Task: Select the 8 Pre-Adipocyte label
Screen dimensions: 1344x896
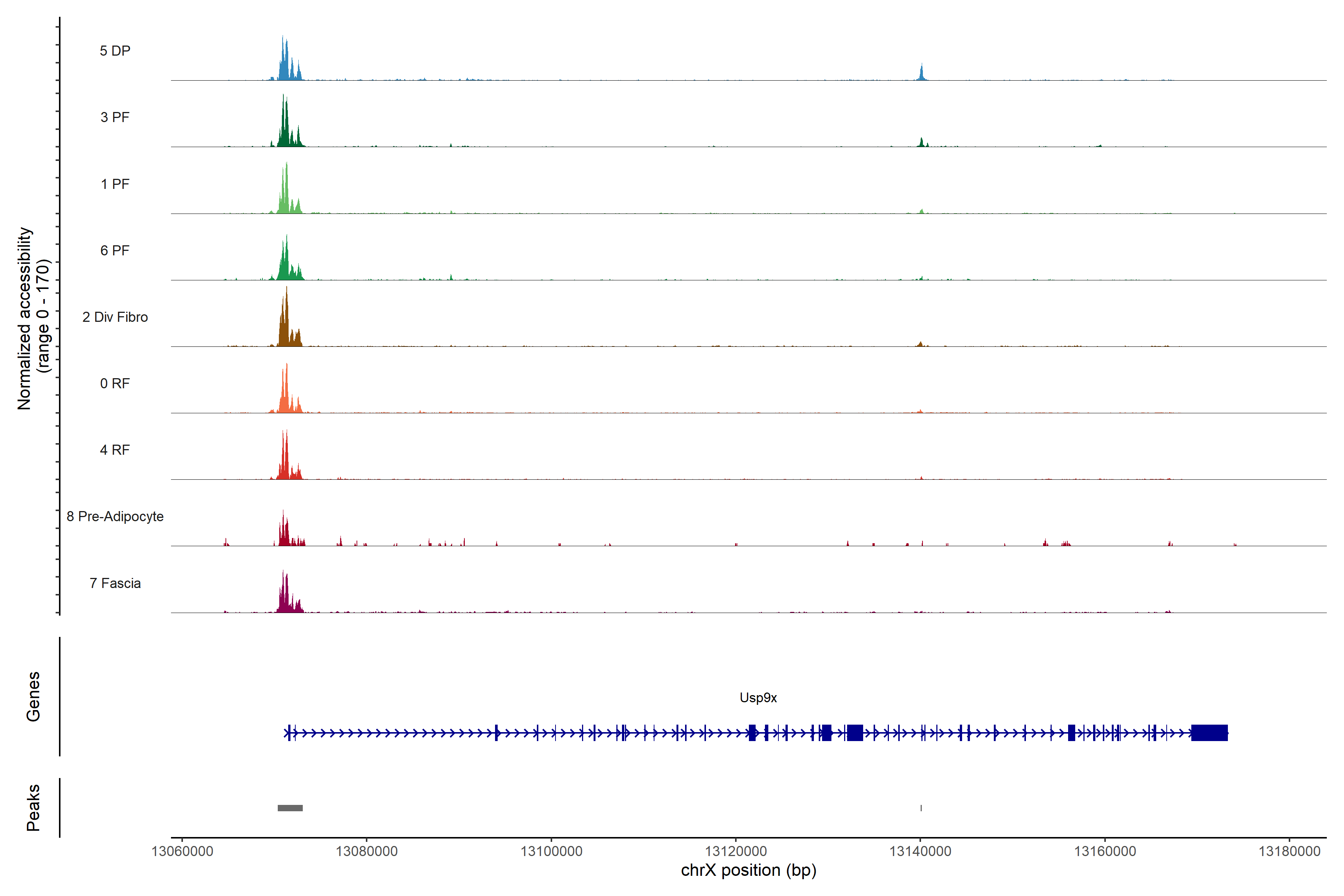Action: click(x=115, y=517)
